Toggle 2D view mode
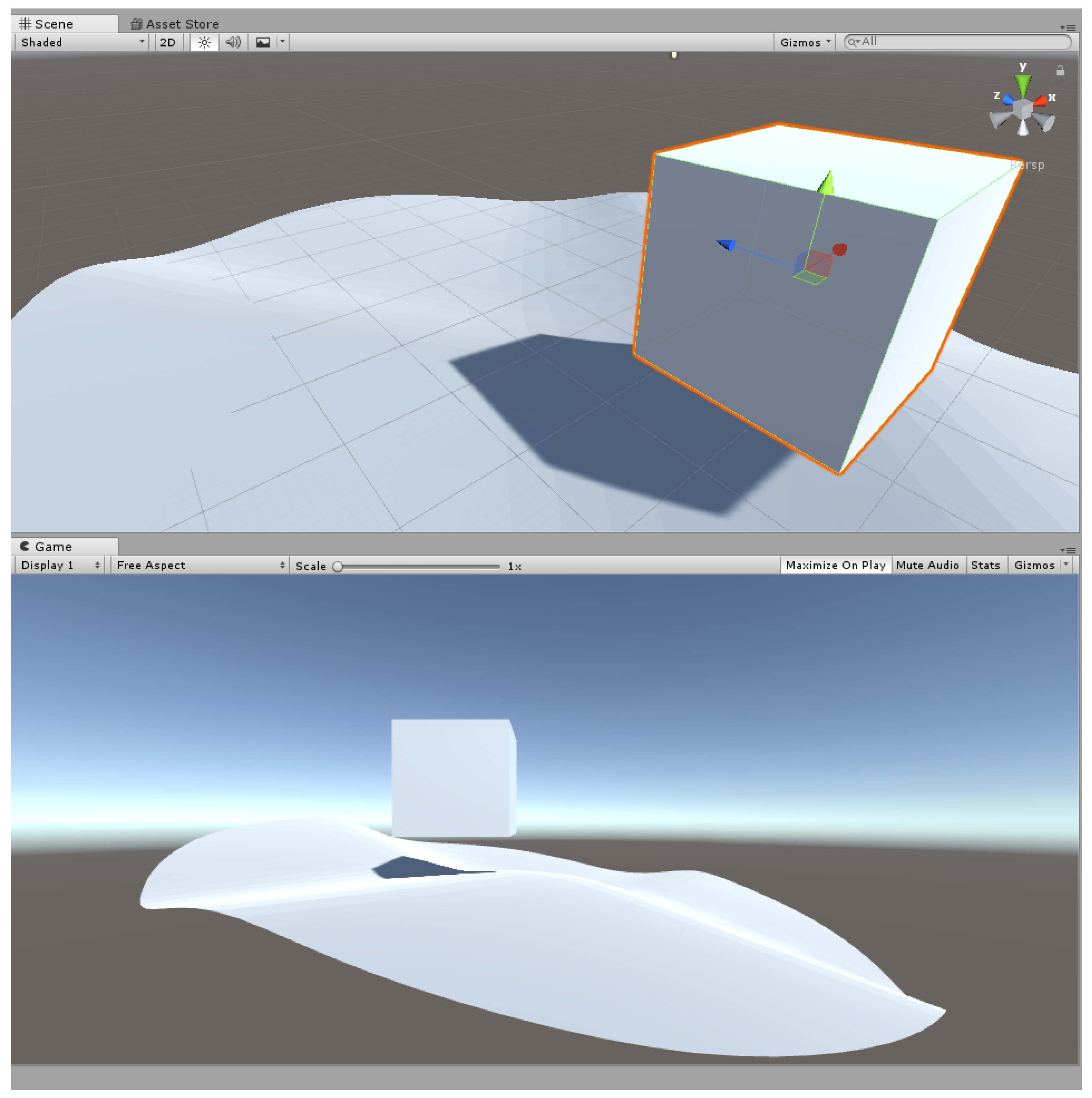The image size is (1092, 1098). click(x=168, y=42)
